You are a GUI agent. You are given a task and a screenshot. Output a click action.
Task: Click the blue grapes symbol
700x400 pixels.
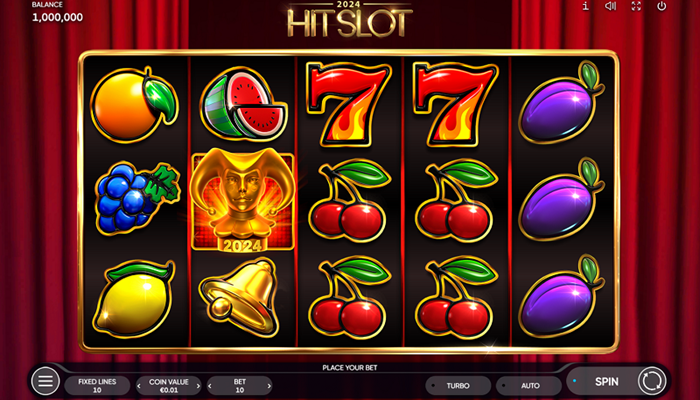[x=138, y=199]
